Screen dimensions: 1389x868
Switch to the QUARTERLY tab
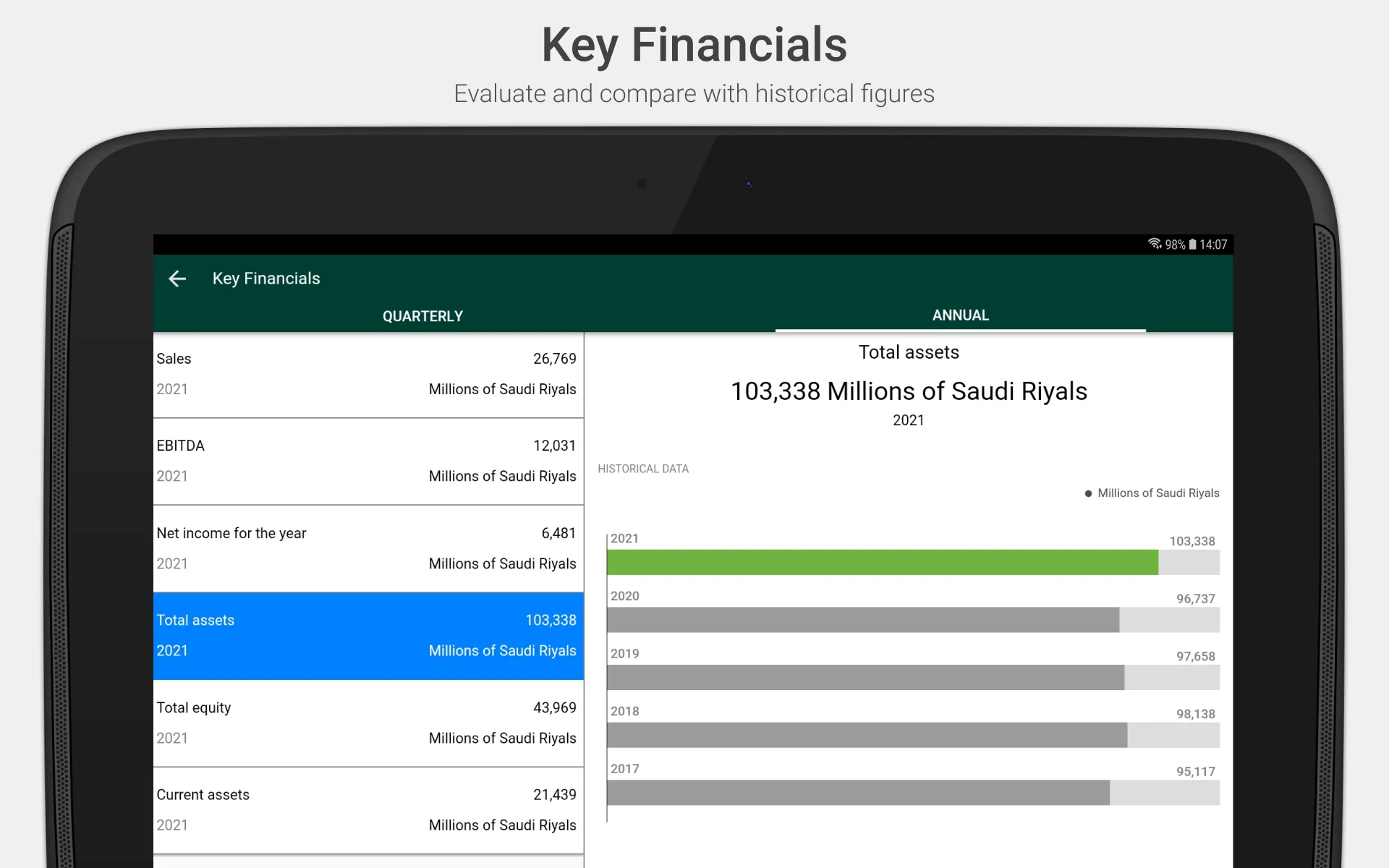[422, 316]
